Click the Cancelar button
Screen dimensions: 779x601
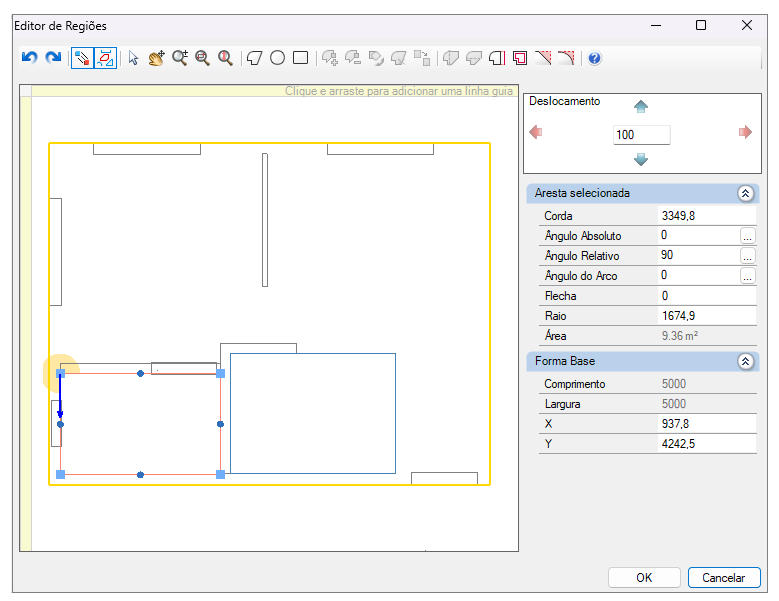(724, 578)
